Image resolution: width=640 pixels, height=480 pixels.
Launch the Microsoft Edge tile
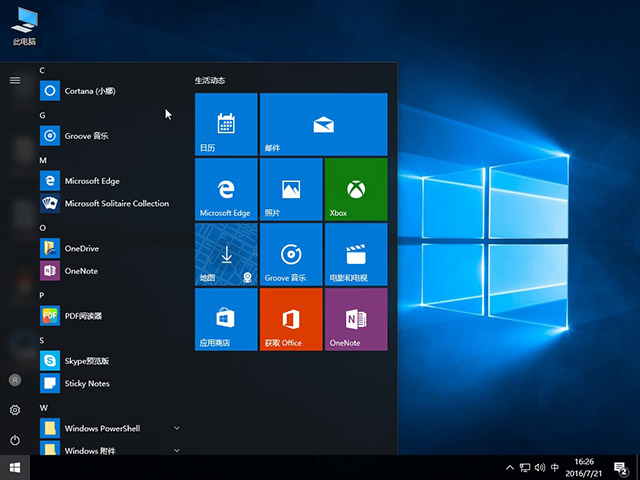click(x=226, y=189)
